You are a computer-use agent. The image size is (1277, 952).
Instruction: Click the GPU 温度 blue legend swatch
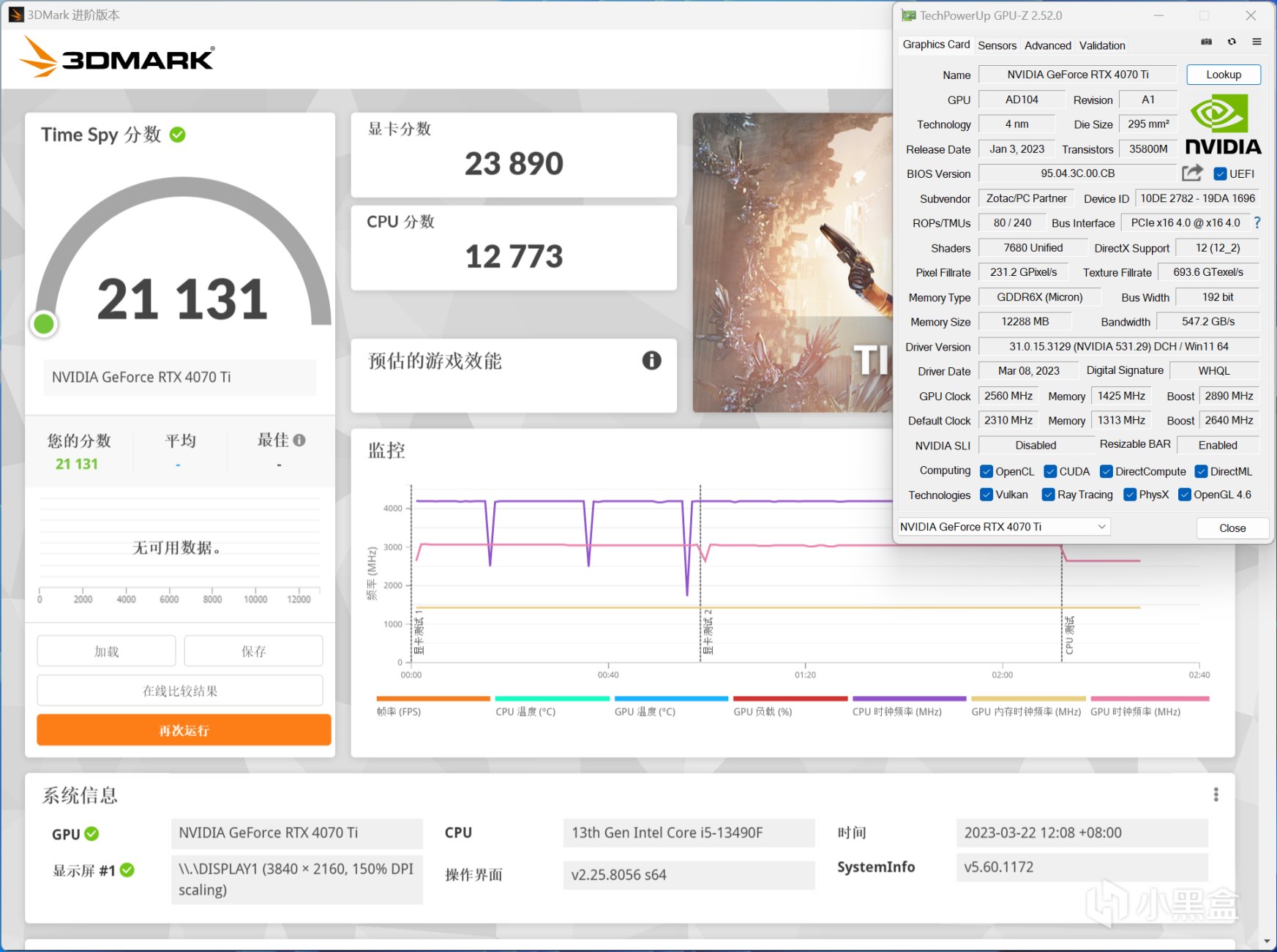coord(672,699)
